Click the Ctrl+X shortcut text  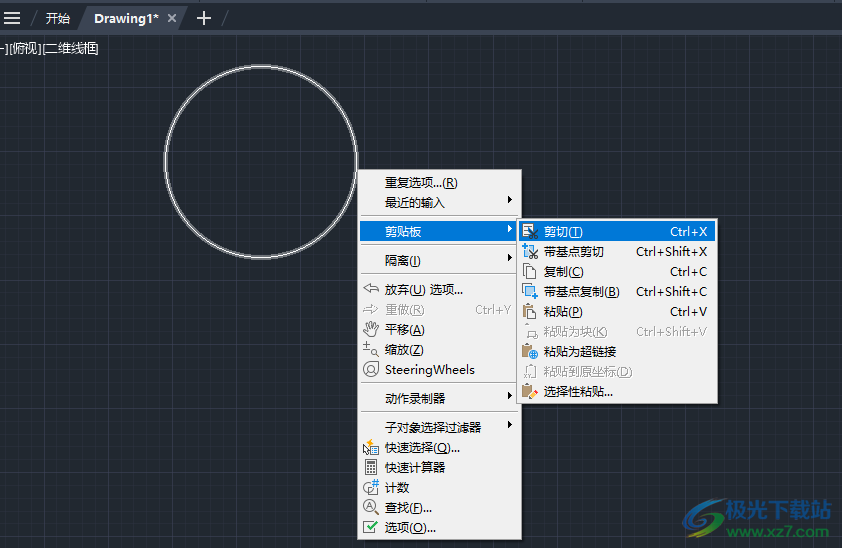(688, 231)
